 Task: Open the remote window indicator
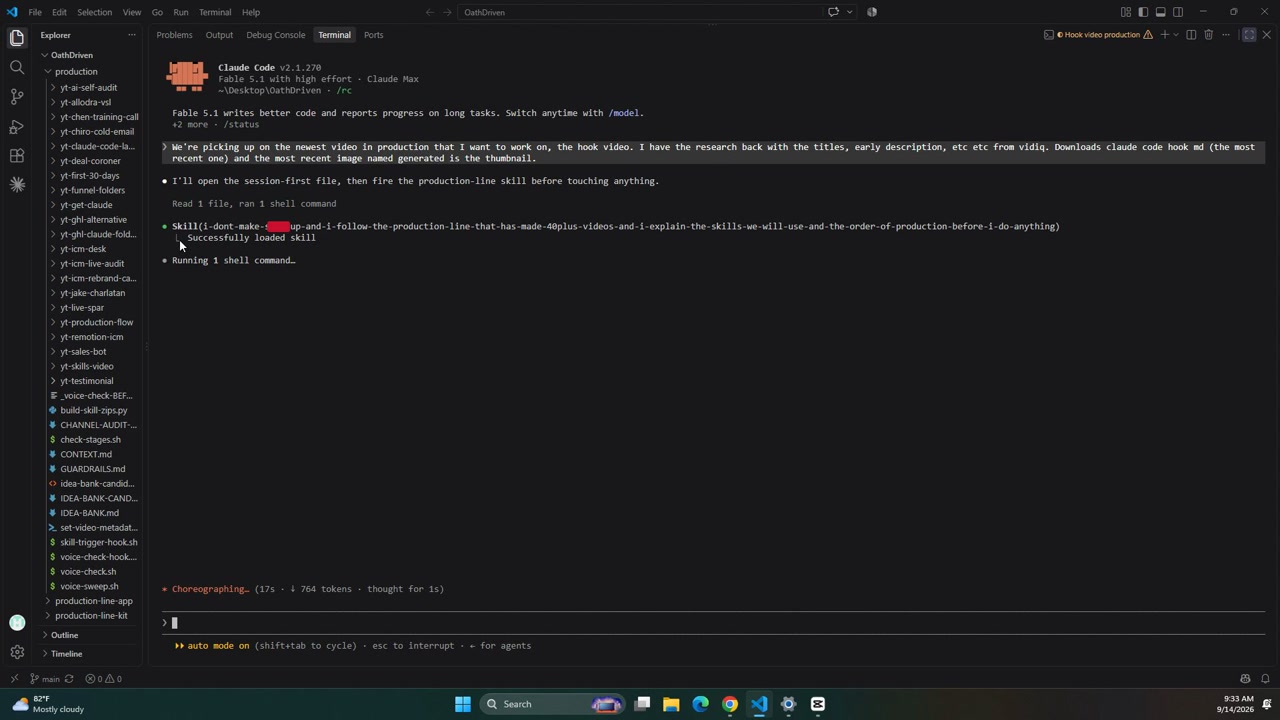(14, 679)
